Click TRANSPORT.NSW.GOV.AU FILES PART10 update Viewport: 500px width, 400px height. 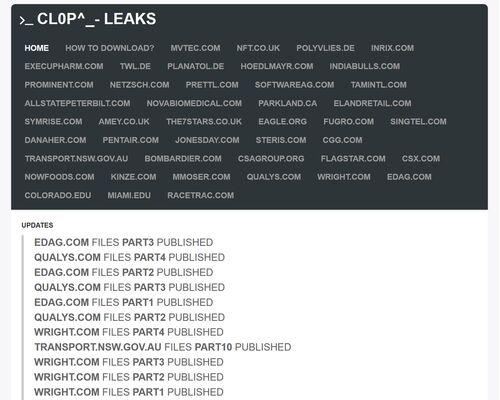pos(163,347)
